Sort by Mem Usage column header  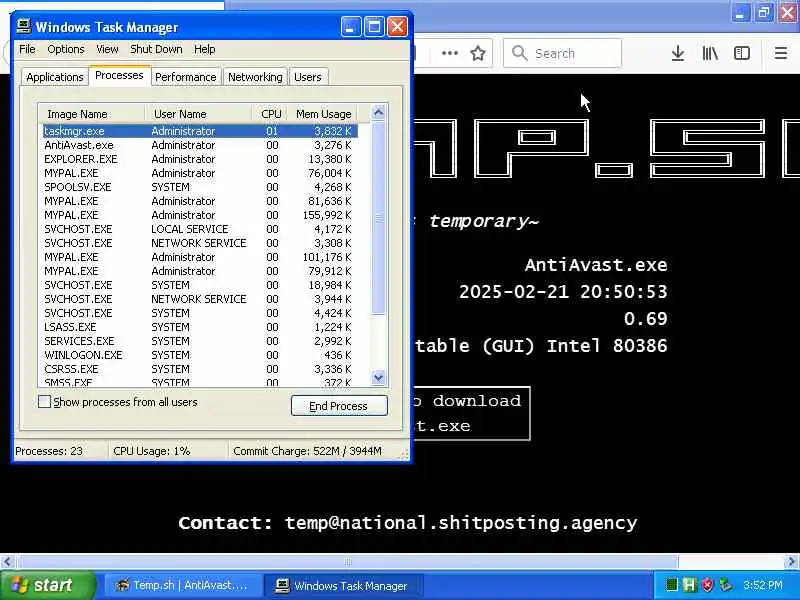[322, 114]
